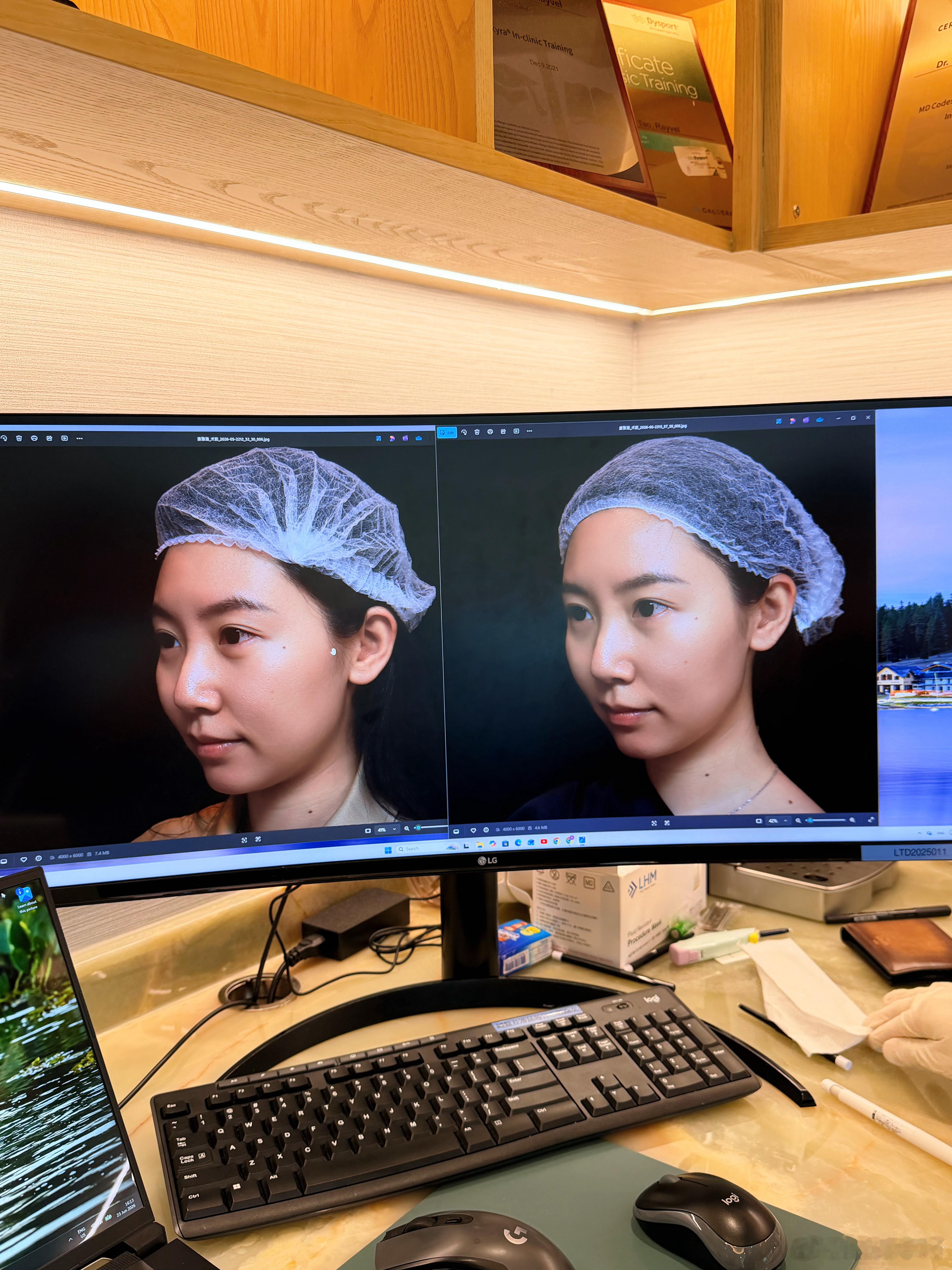Share the photo from the right Photos window
Screen dimensions: 952x1270
(503, 431)
